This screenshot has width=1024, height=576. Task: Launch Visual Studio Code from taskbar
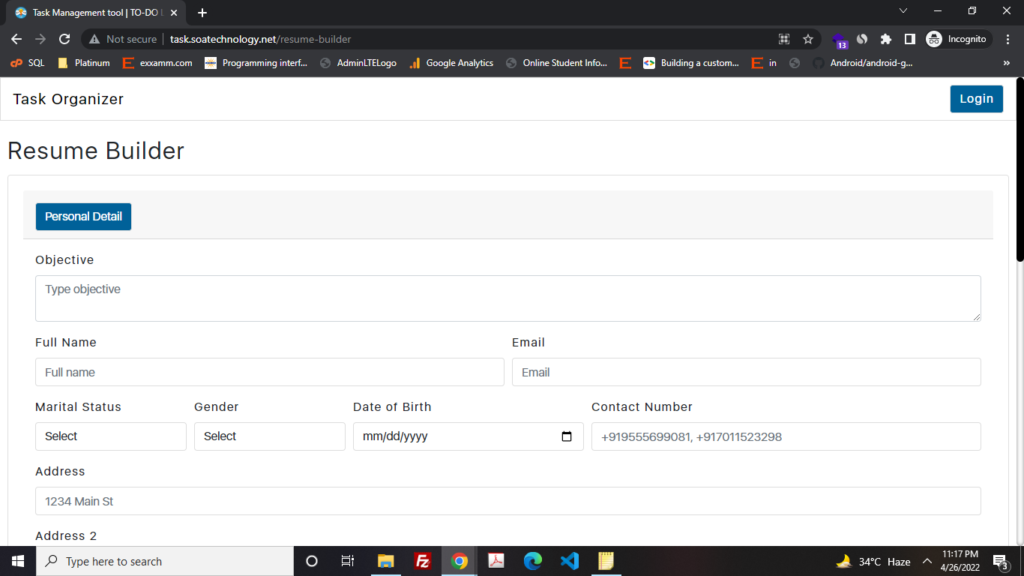569,561
